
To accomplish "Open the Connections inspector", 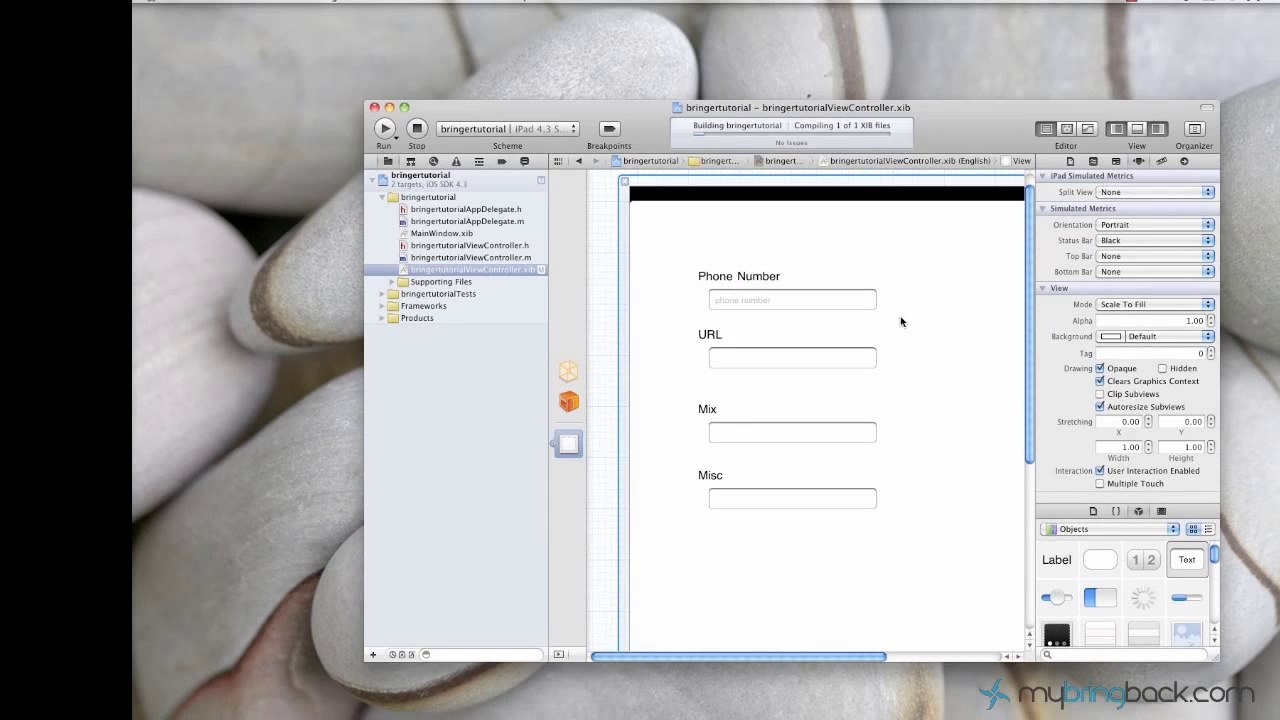I will (1184, 161).
